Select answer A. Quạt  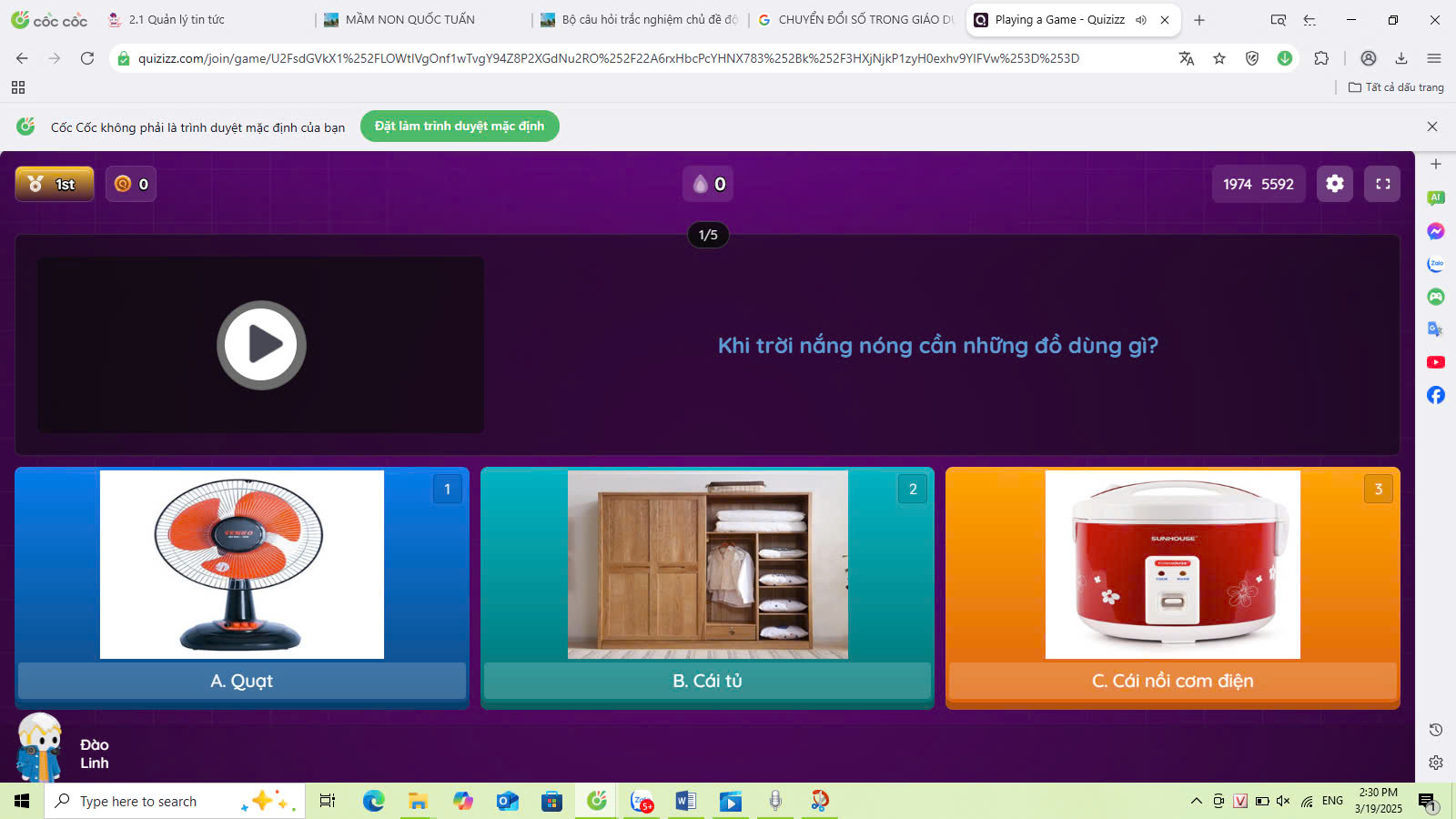[x=242, y=681]
